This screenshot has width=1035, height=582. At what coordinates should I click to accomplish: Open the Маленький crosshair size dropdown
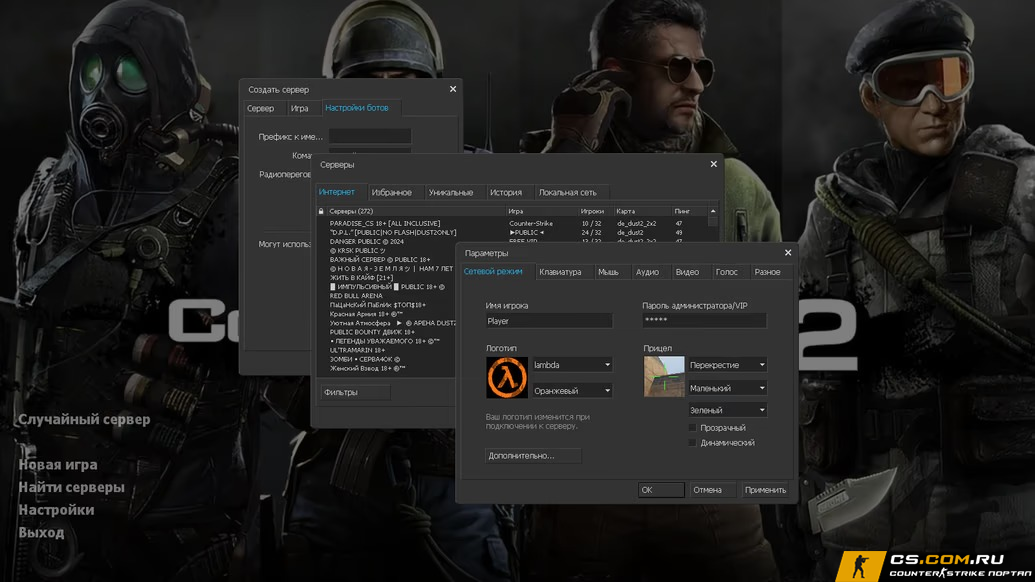coord(727,389)
